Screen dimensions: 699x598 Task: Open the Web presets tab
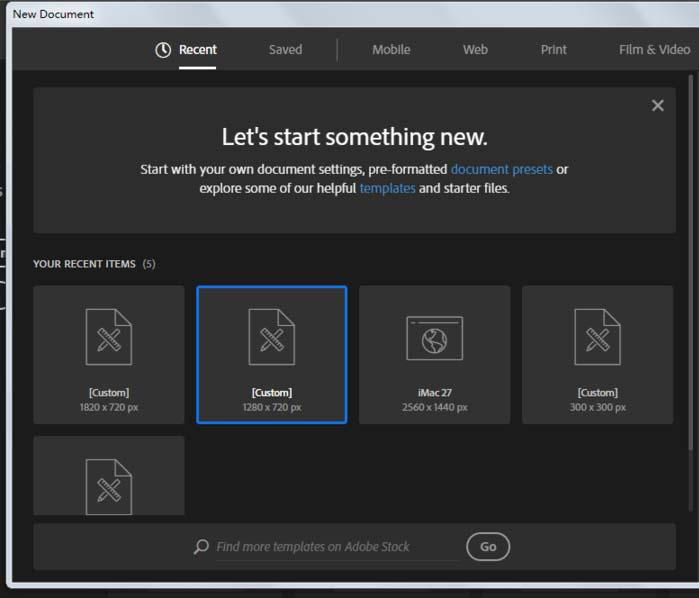point(475,49)
